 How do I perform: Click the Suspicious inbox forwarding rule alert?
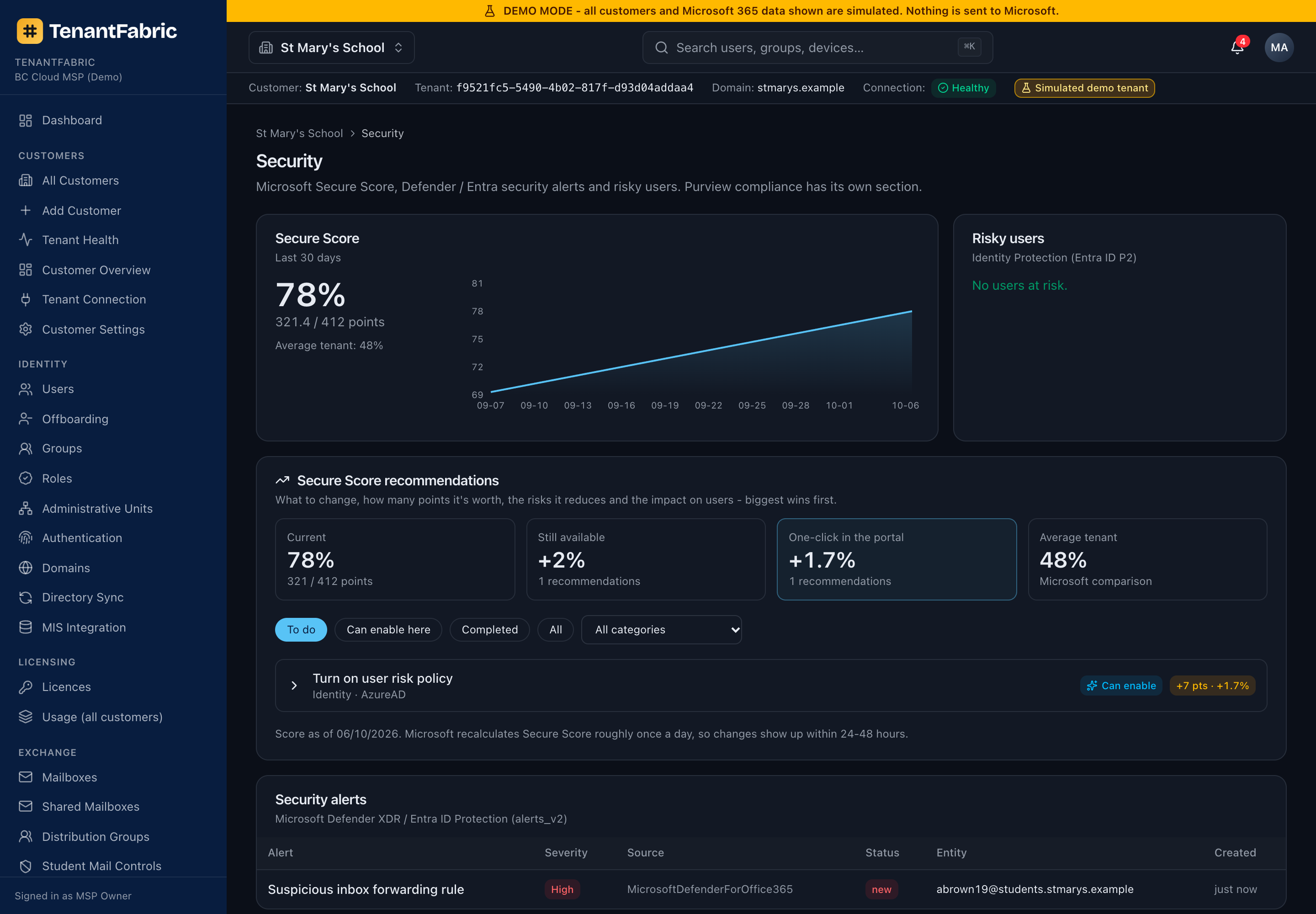pos(366,889)
